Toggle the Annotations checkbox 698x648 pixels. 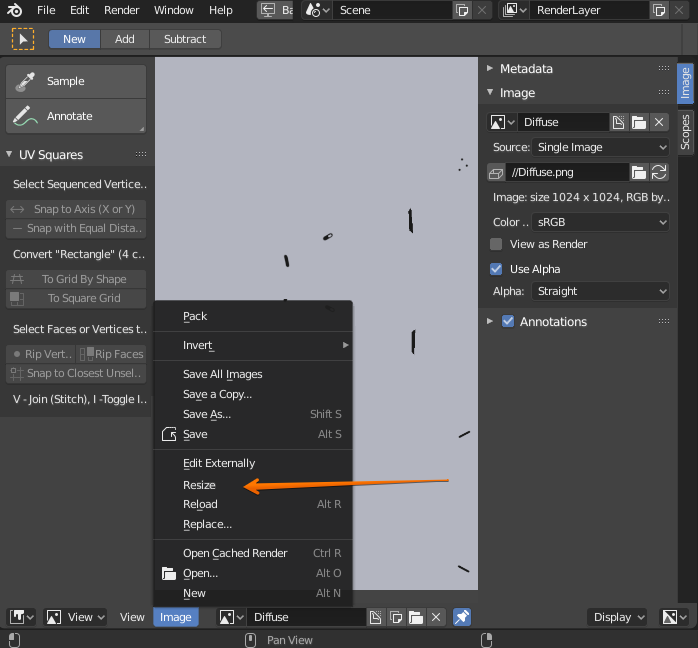[x=508, y=321]
